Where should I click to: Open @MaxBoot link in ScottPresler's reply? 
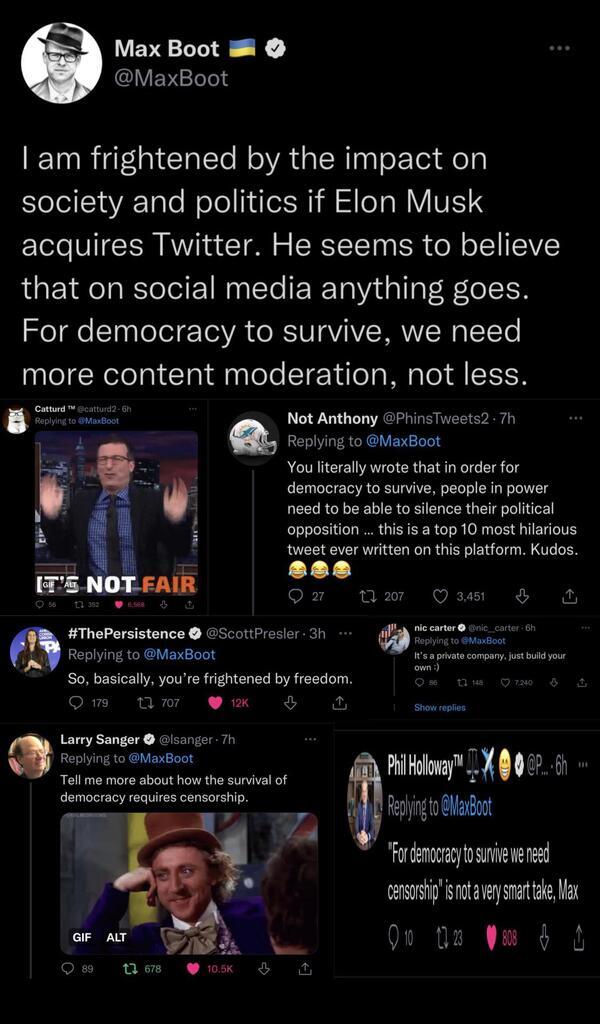tap(179, 654)
